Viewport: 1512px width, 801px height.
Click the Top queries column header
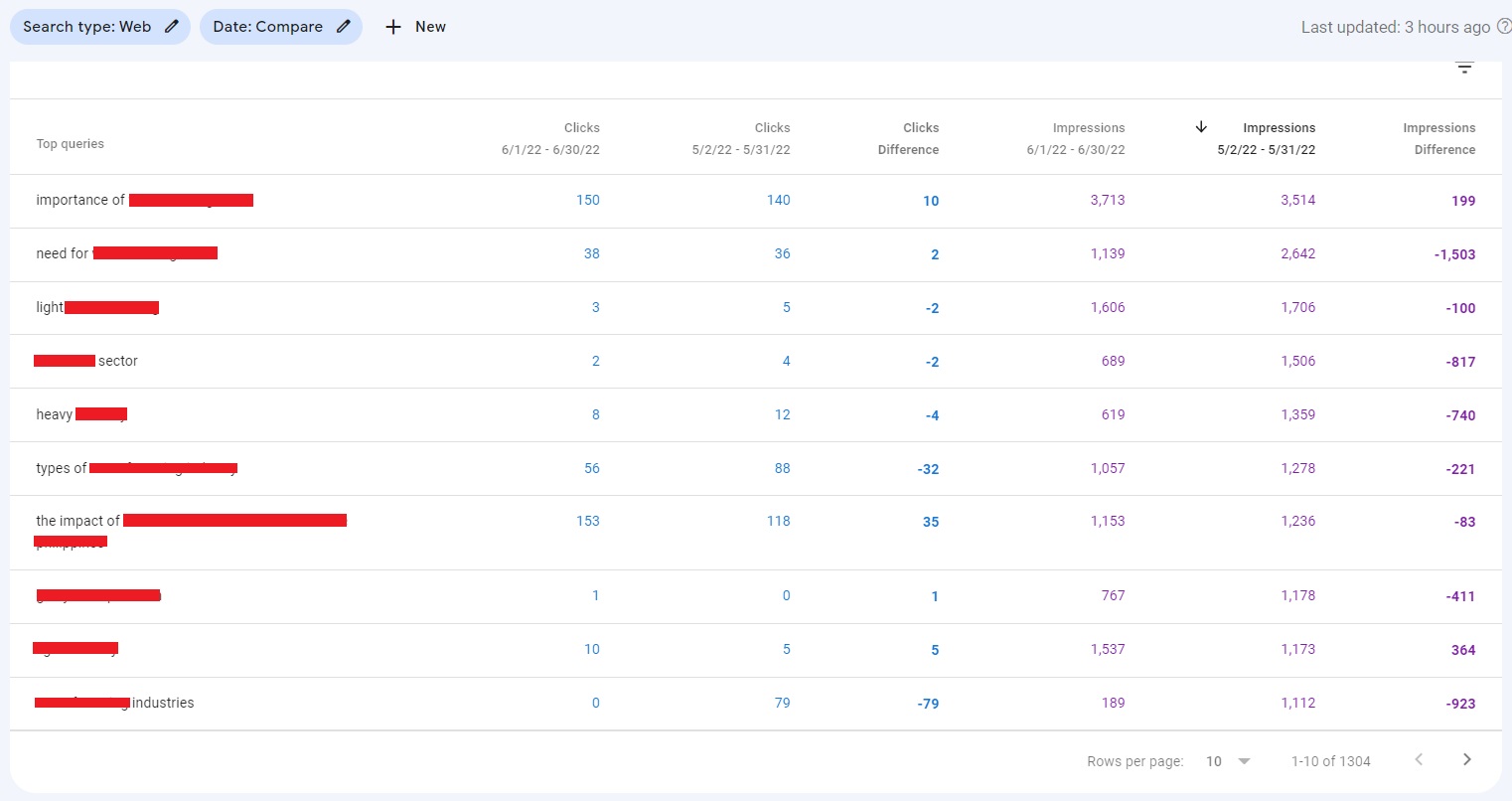point(71,144)
